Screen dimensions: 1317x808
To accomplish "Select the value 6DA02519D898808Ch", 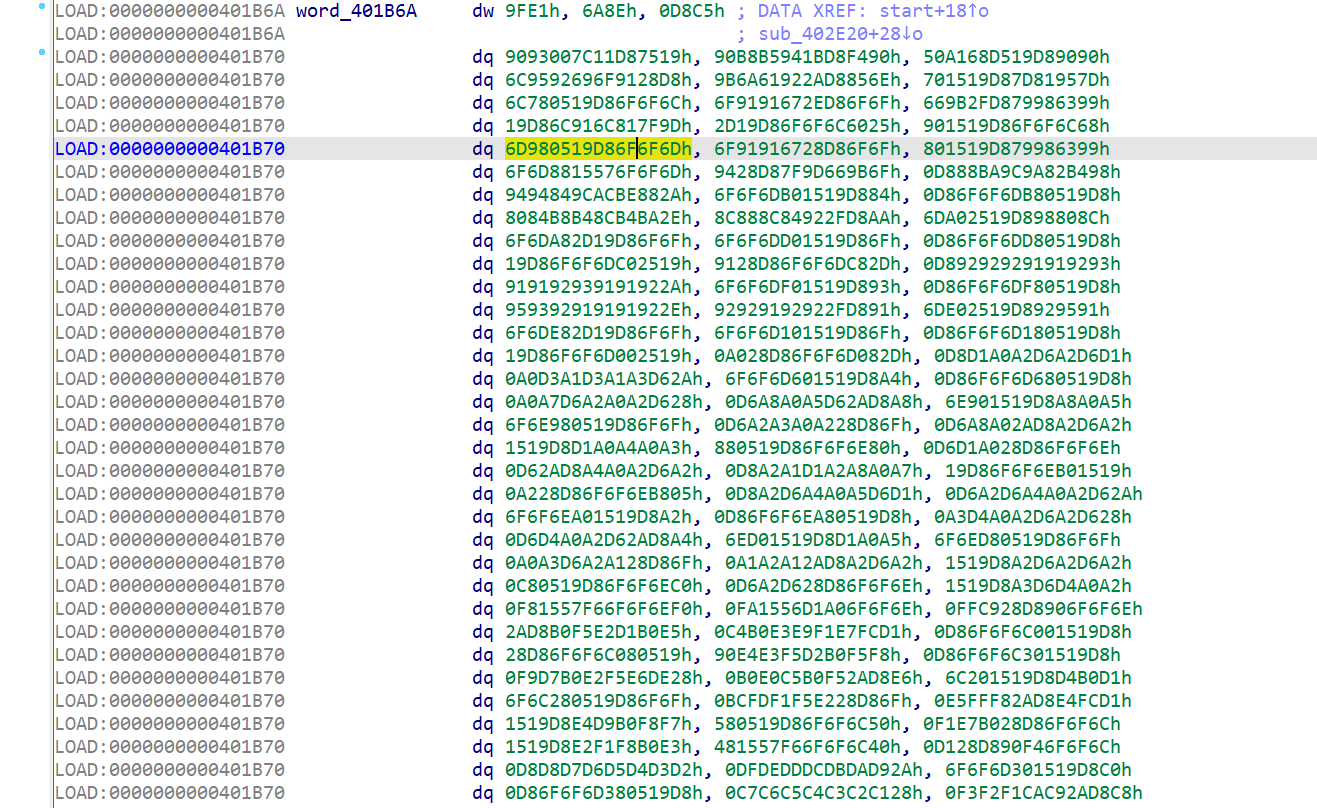I will 1016,218.
